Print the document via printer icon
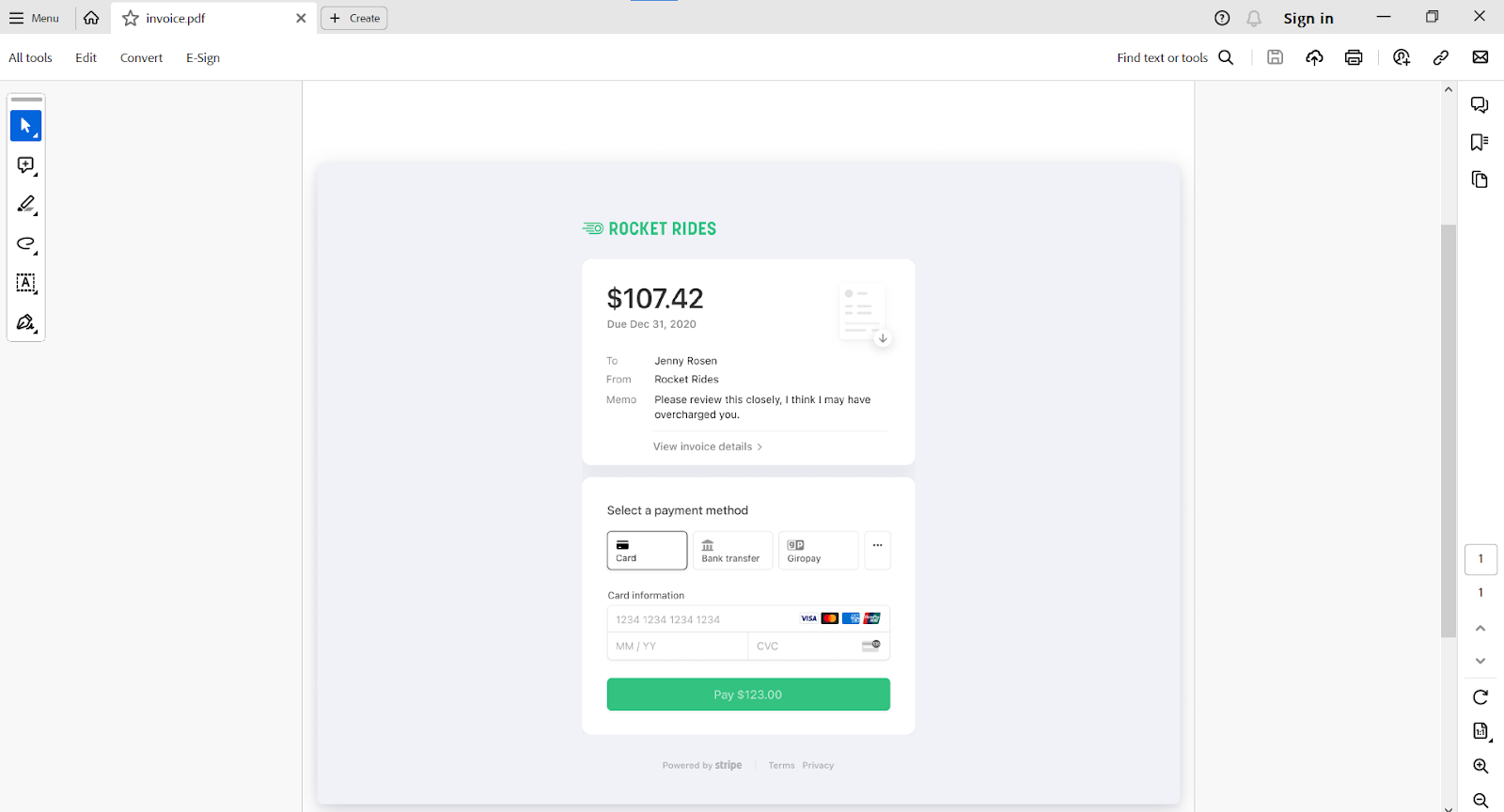 point(1354,57)
